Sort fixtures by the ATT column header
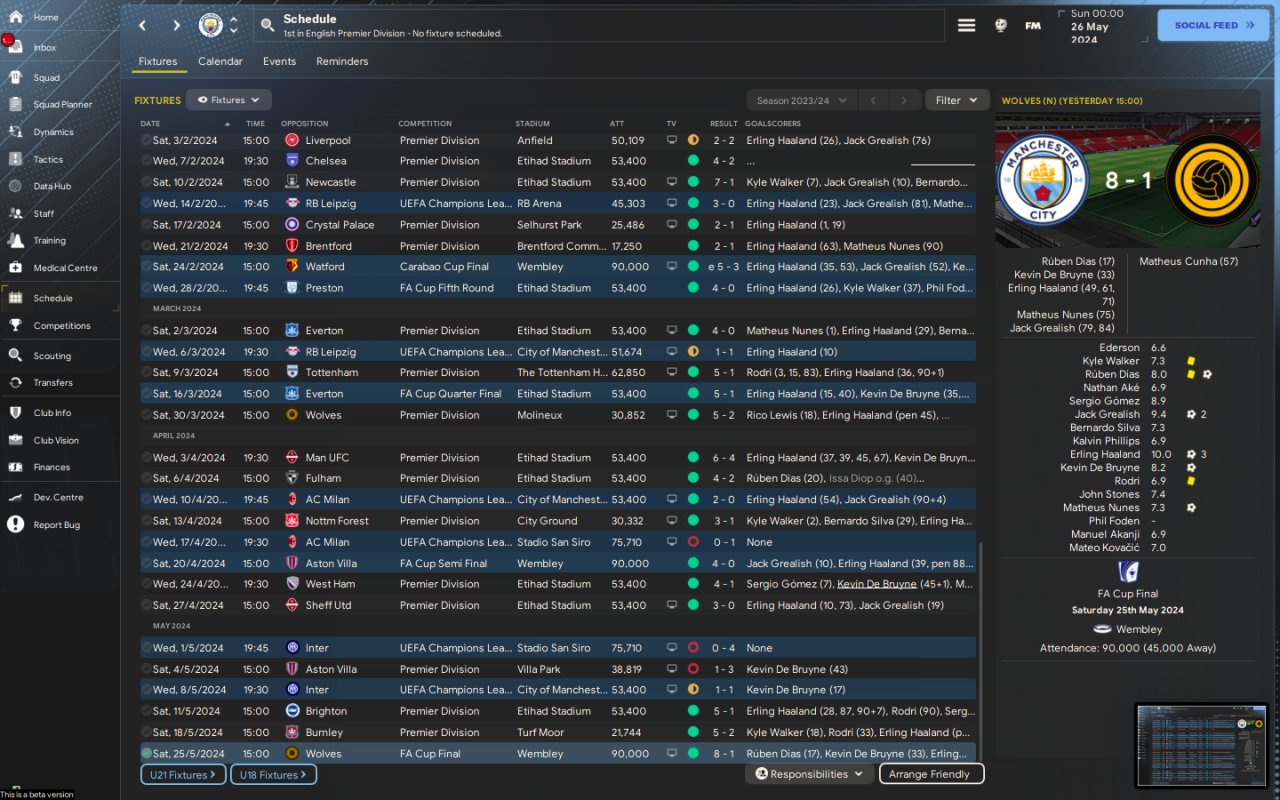The width and height of the screenshot is (1280, 800). coord(617,124)
